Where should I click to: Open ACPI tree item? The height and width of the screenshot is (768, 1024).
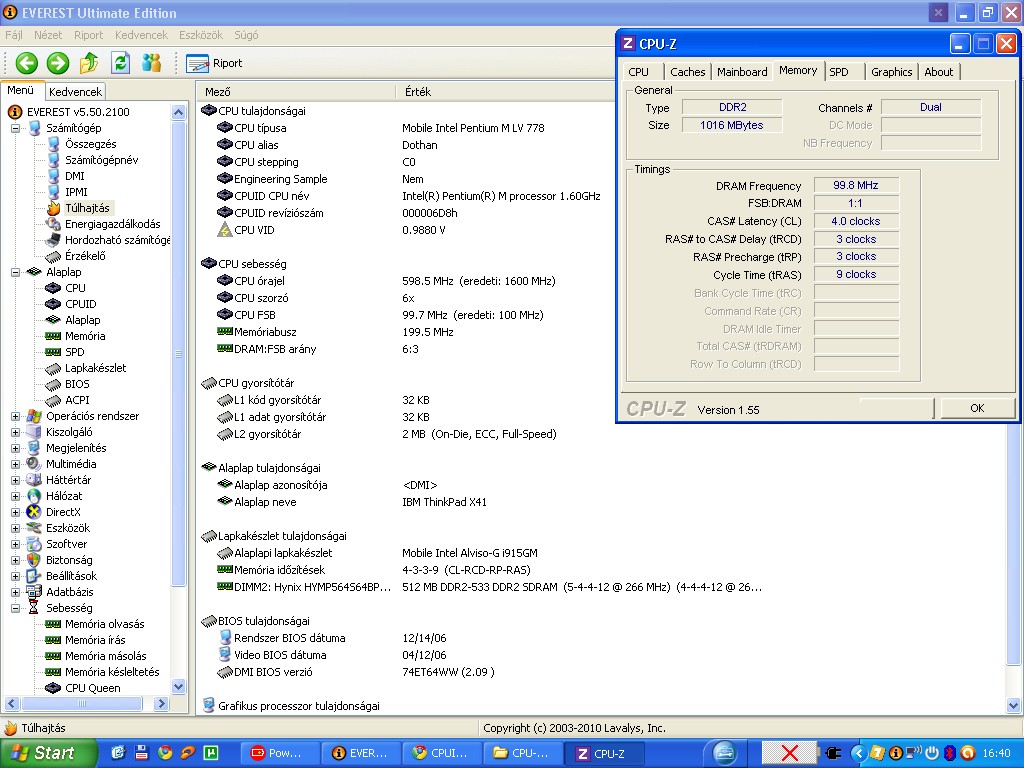coord(77,400)
